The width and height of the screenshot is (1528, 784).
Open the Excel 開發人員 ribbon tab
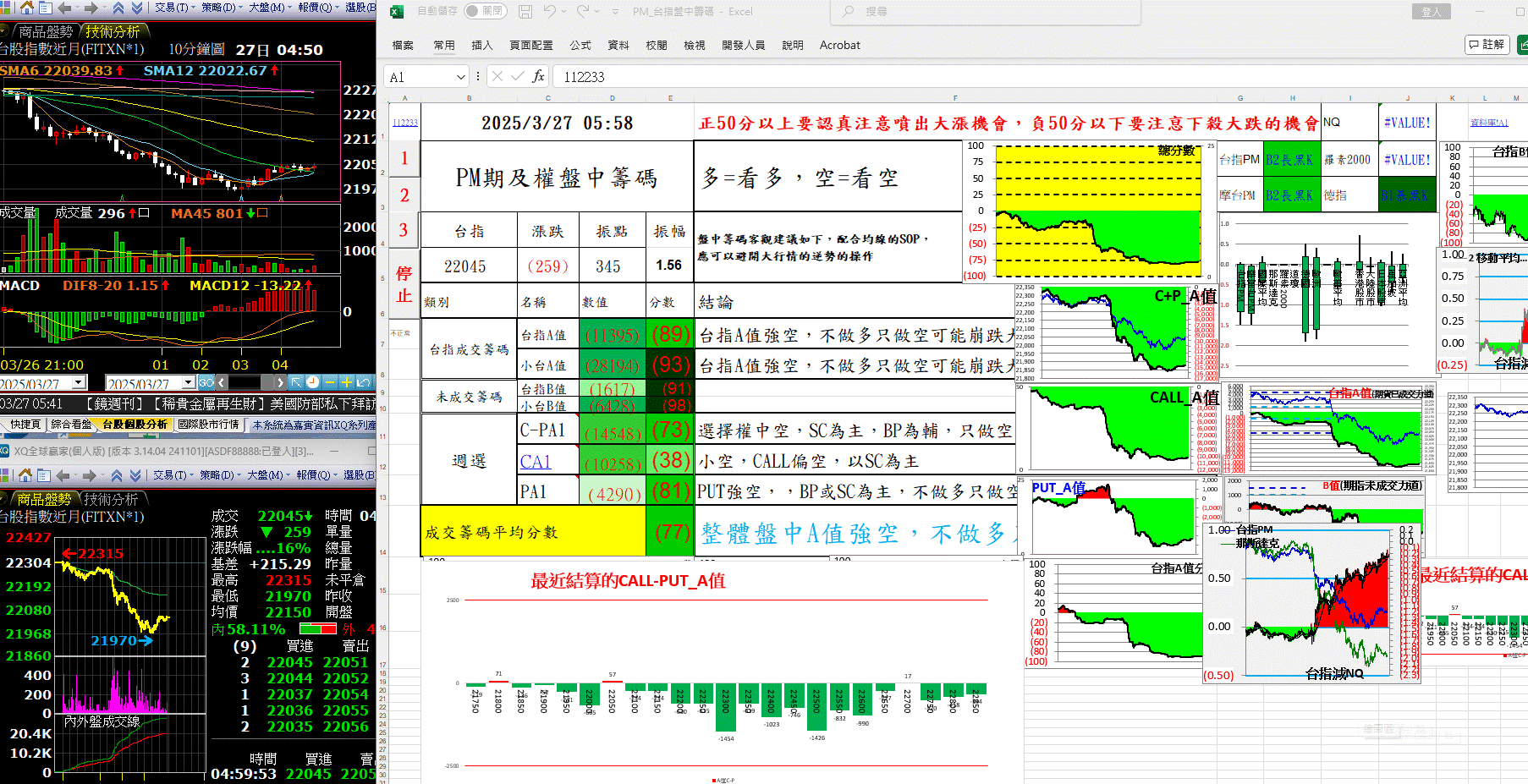(744, 45)
